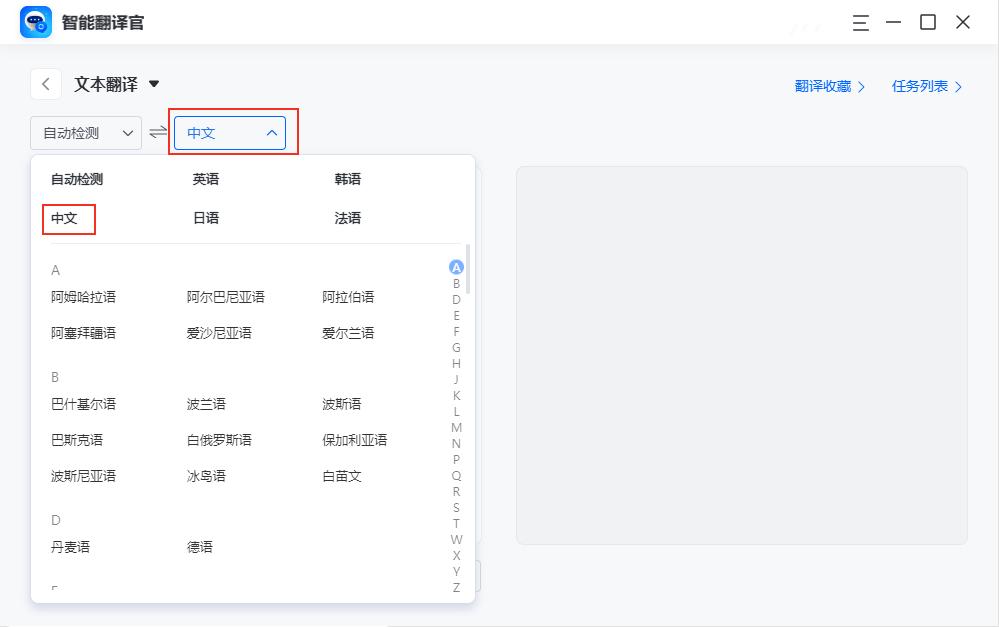
Task: Select 冰岛语 from the language list
Action: point(204,476)
